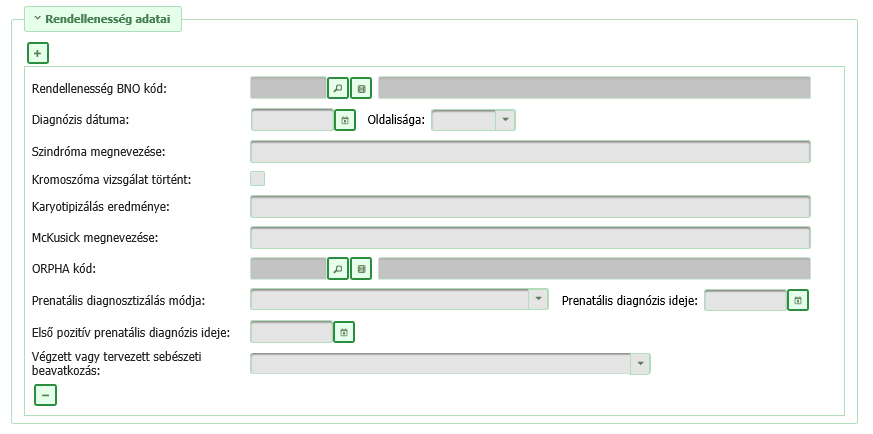873x434 pixels.
Task: Click the McKusick megnevezése field
Action: (530, 238)
